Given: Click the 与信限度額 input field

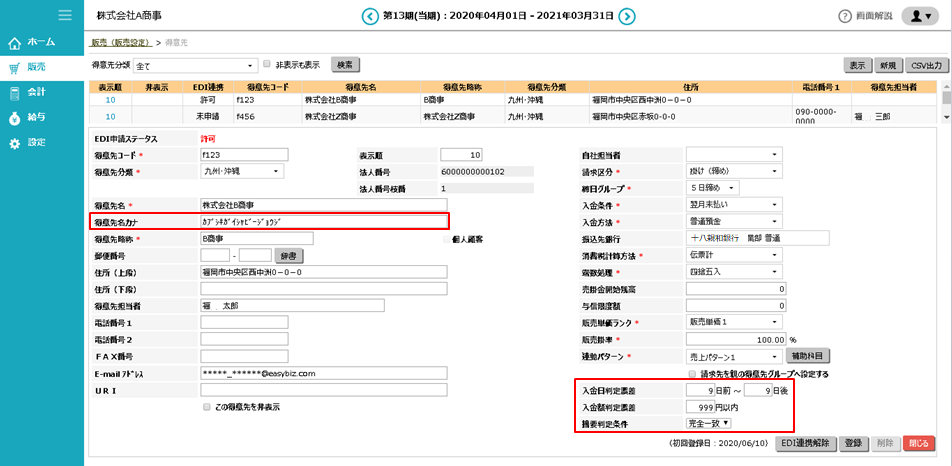Looking at the screenshot, I should click(x=736, y=305).
